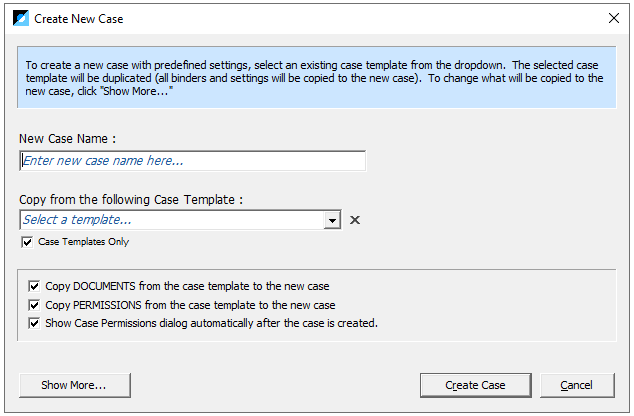Screen dimensions: 634x416
Task: Click the 'Copy DOCUMENTS from the case template' label
Action: click(187, 286)
